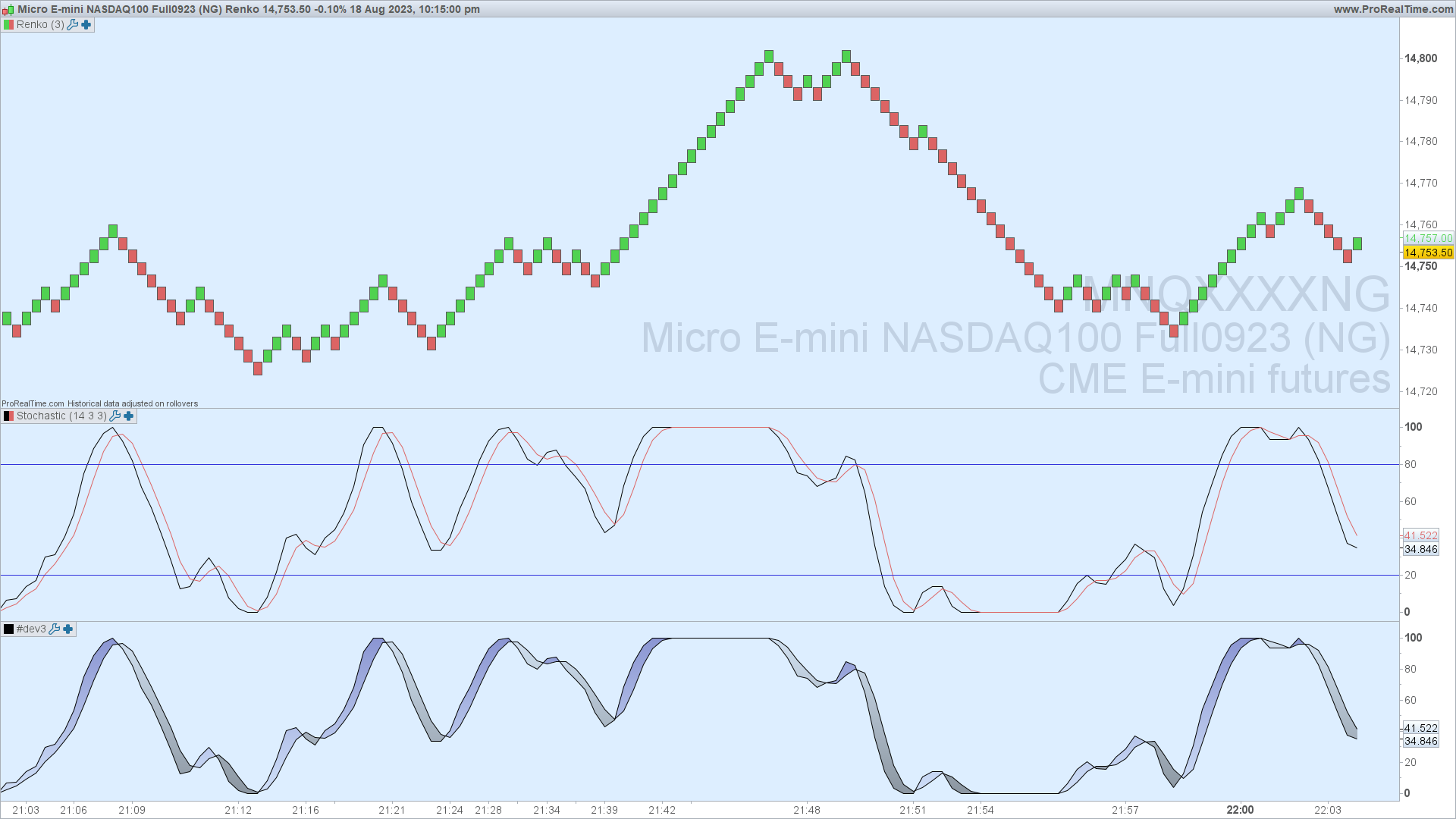Click the ProRealTime.com historical data notice
1456x819 pixels.
point(99,403)
